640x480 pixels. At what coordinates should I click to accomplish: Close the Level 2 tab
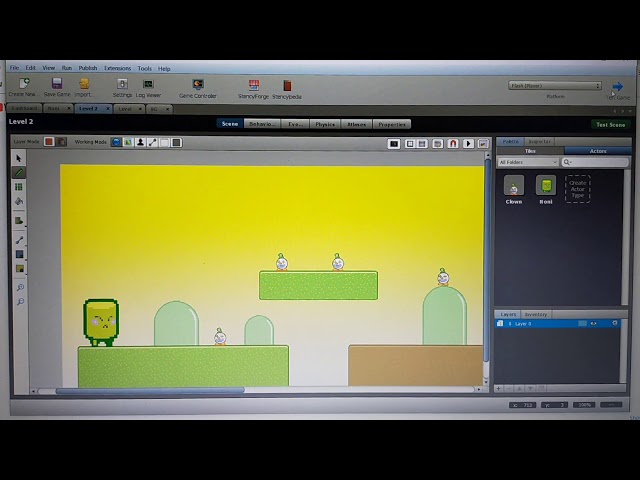tap(108, 109)
